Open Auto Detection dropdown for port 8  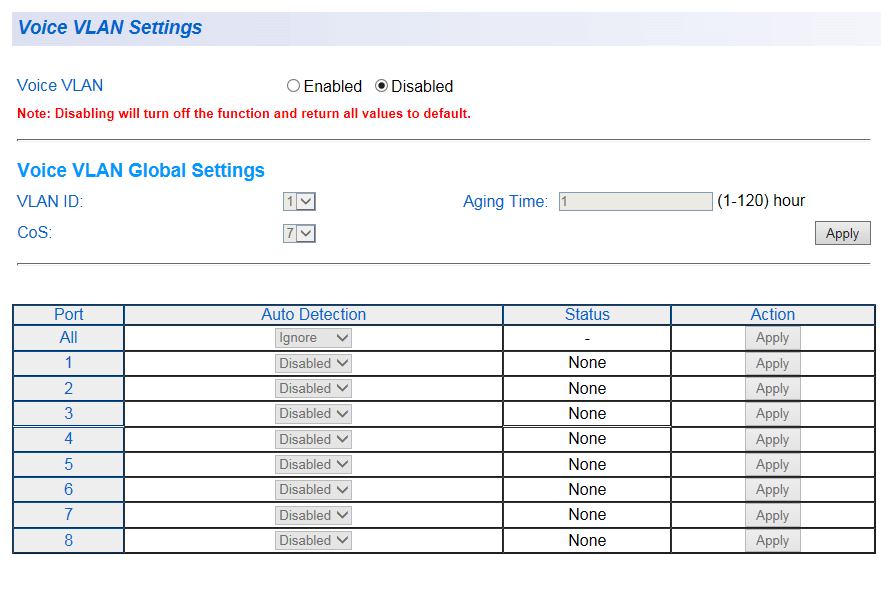(313, 541)
